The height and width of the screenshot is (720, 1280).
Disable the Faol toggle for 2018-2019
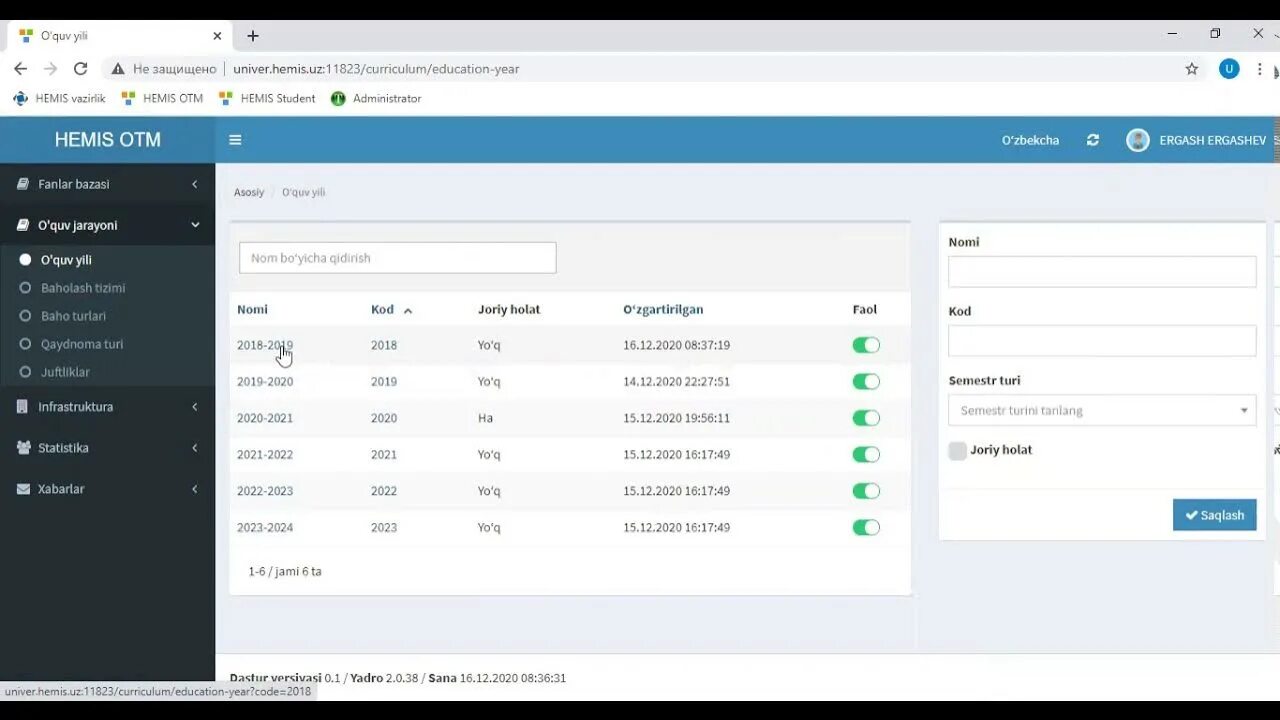pyautogui.click(x=866, y=344)
